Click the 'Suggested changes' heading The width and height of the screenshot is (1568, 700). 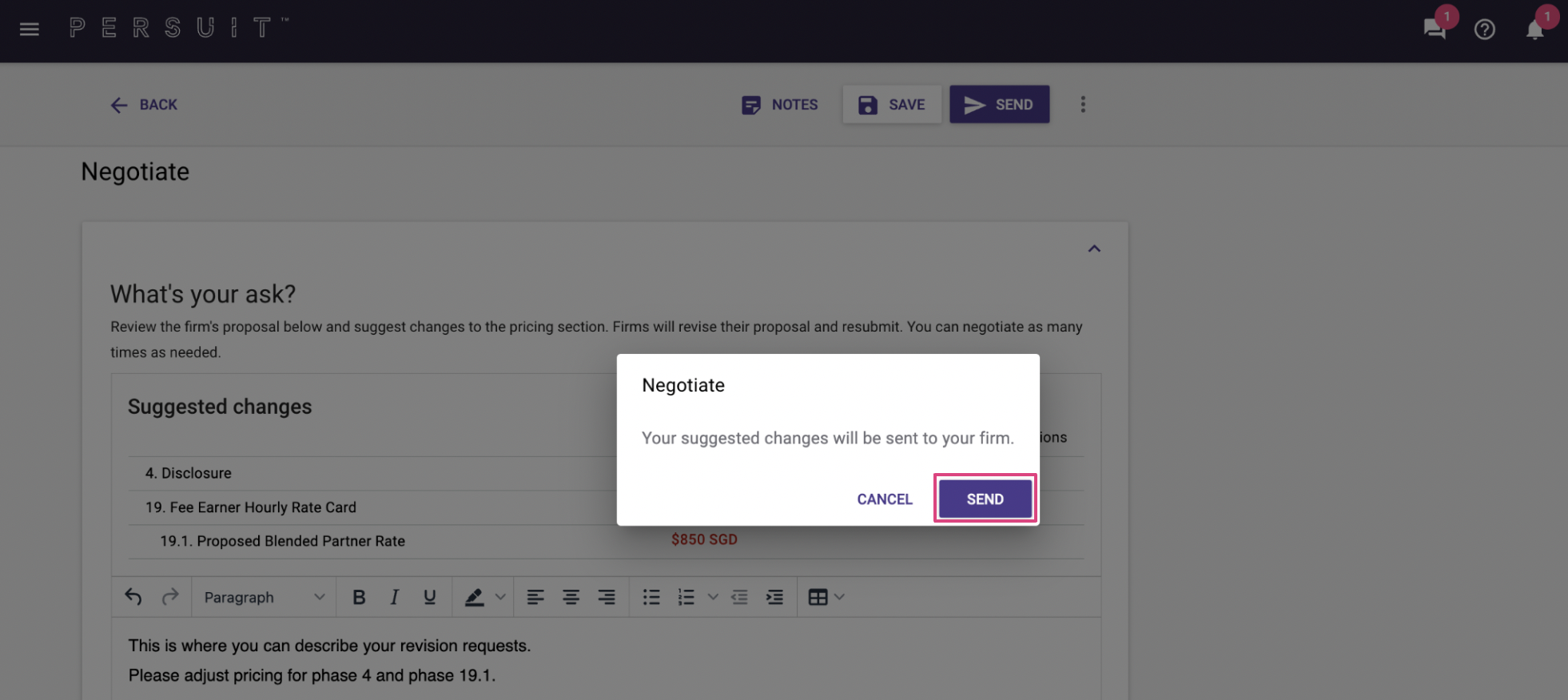pyautogui.click(x=220, y=407)
